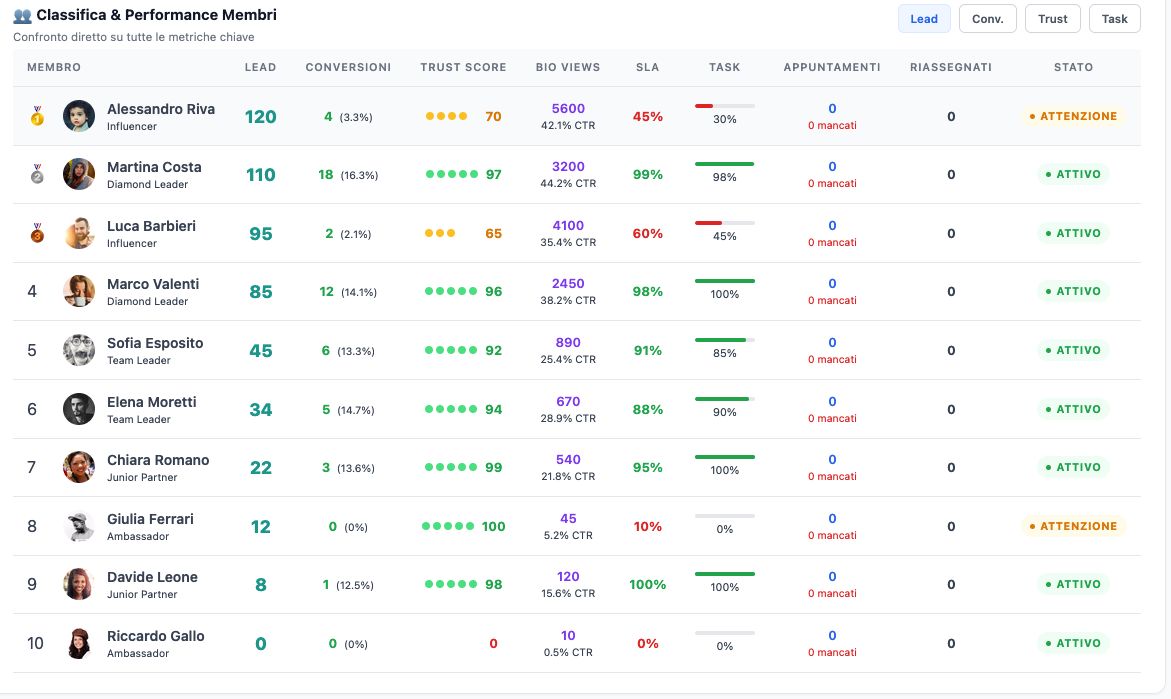Open Chiara Romano's member name
Image resolution: width=1171 pixels, height=699 pixels.
tap(158, 460)
